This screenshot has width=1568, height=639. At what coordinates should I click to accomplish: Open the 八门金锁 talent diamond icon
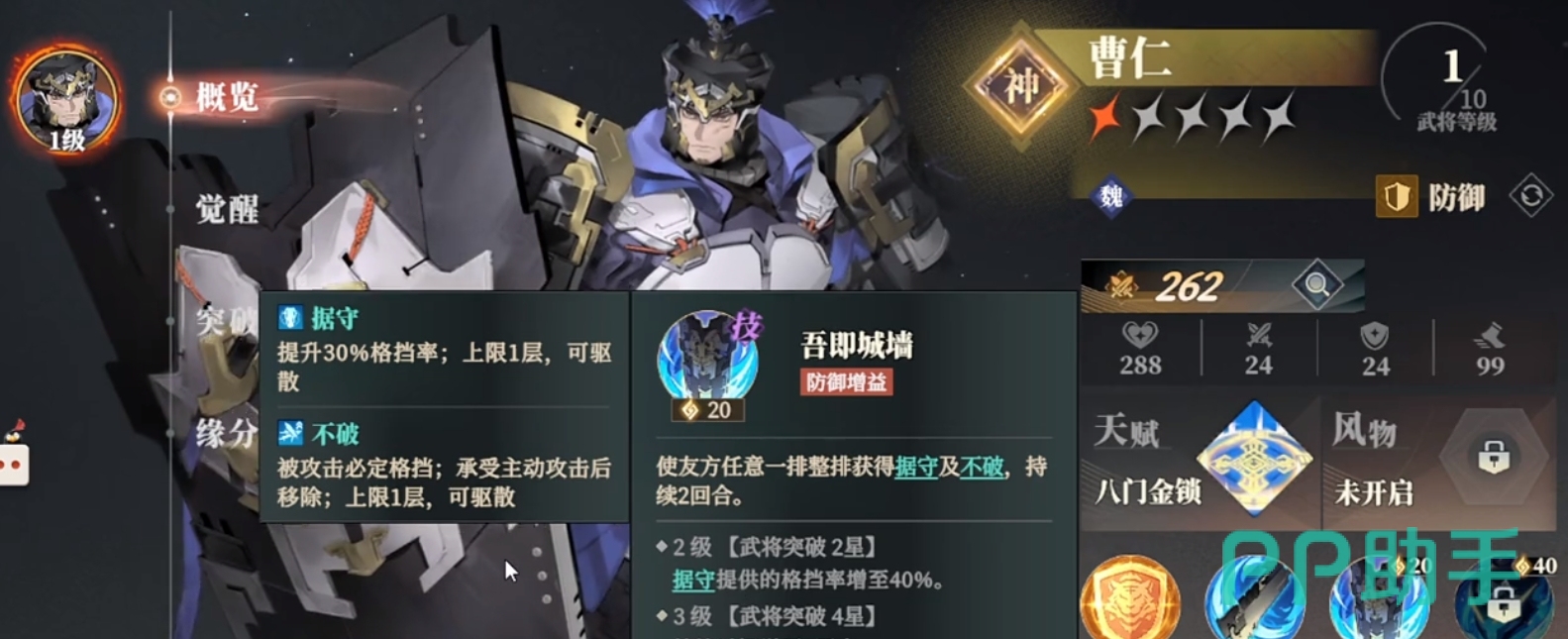tap(1254, 460)
